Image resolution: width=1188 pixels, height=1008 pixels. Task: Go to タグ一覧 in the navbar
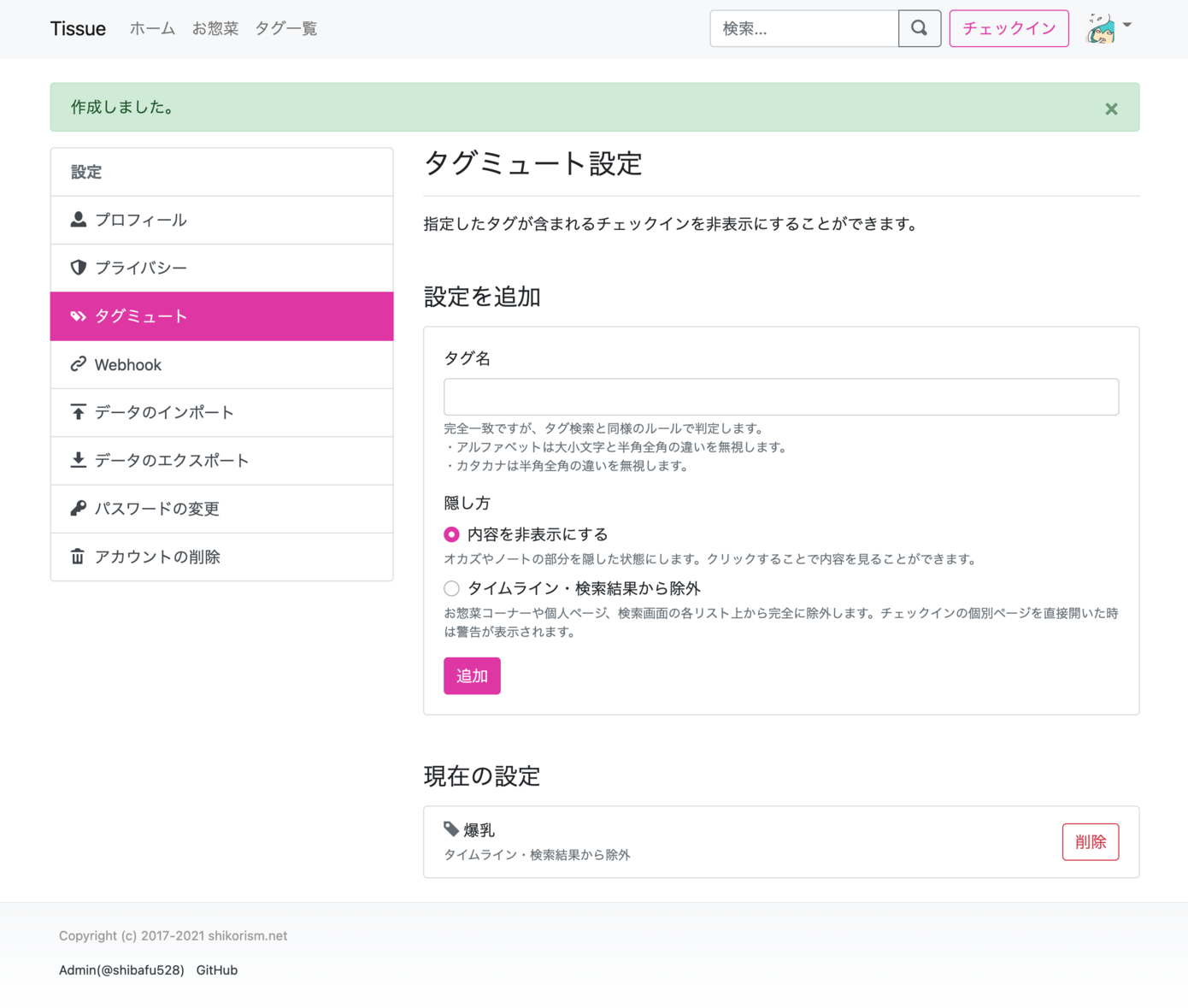(285, 28)
